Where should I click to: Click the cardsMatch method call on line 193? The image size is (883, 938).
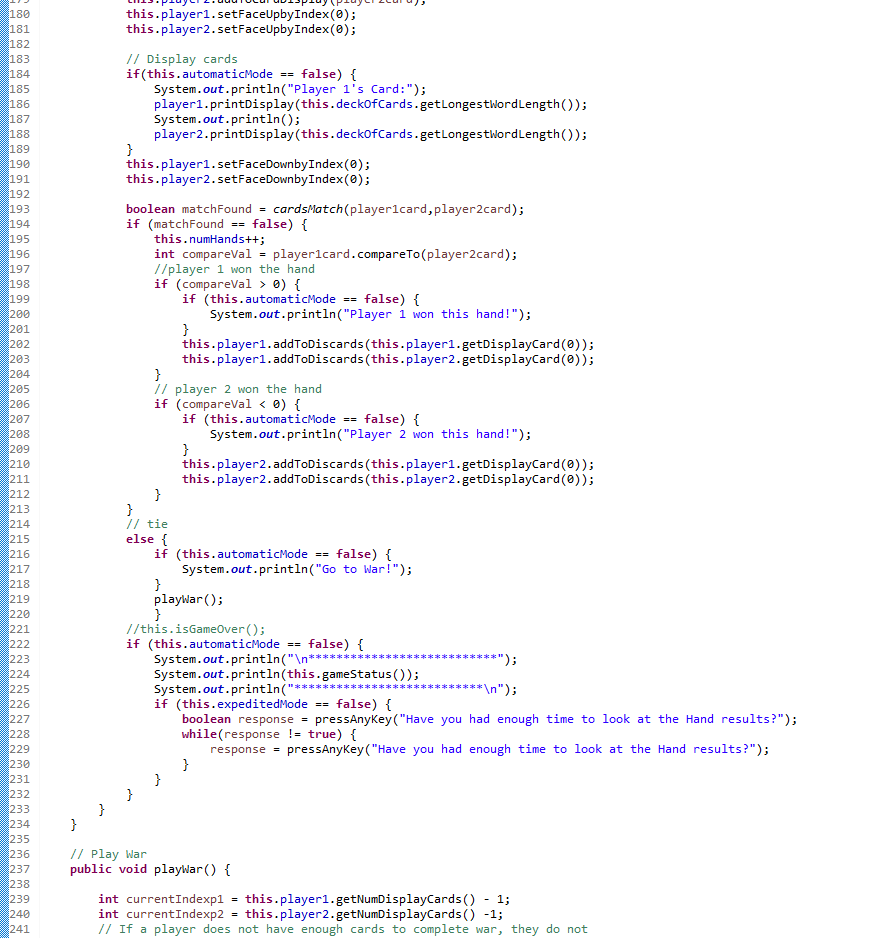click(308, 209)
